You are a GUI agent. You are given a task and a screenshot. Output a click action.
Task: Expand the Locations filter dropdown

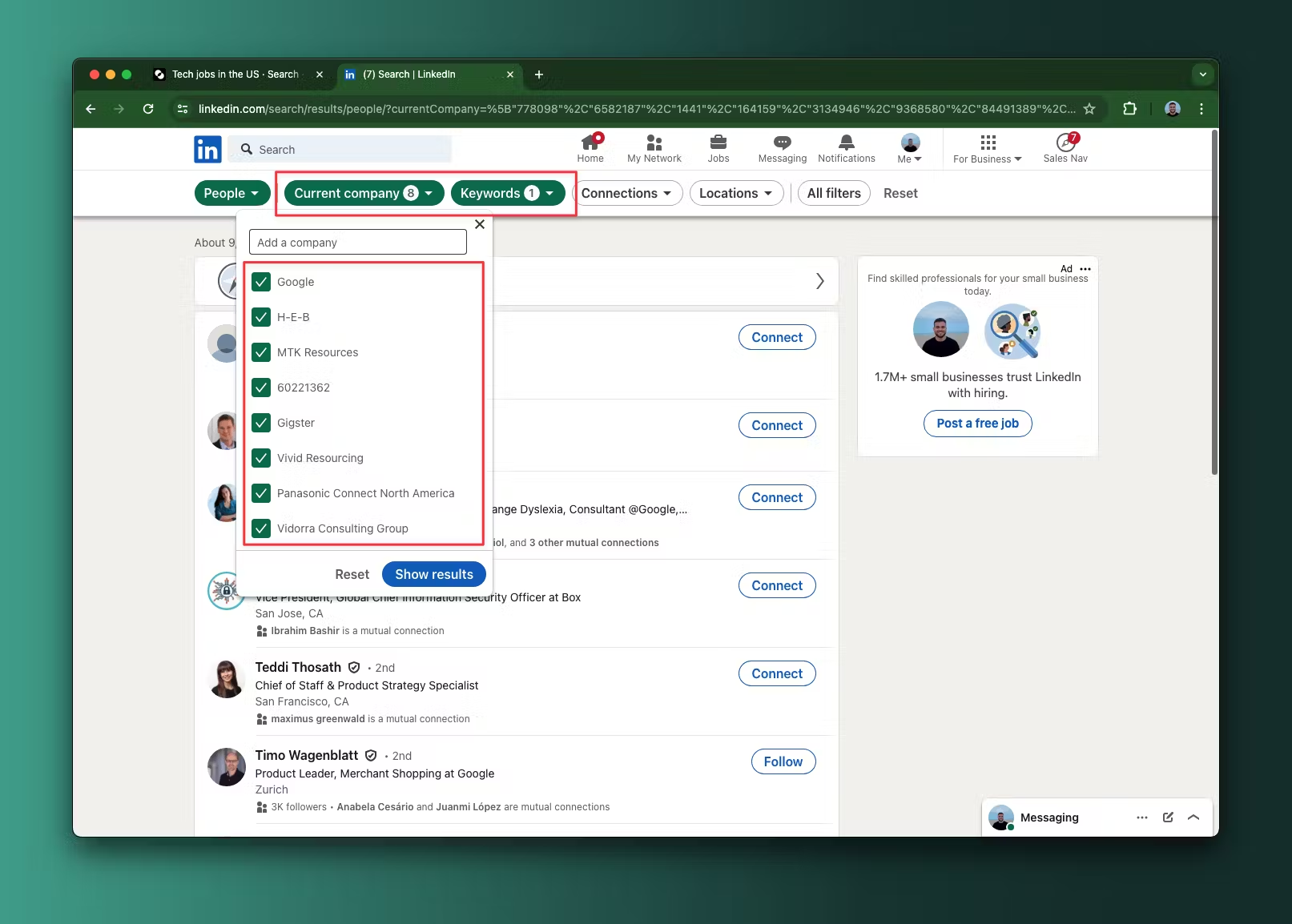coord(736,193)
